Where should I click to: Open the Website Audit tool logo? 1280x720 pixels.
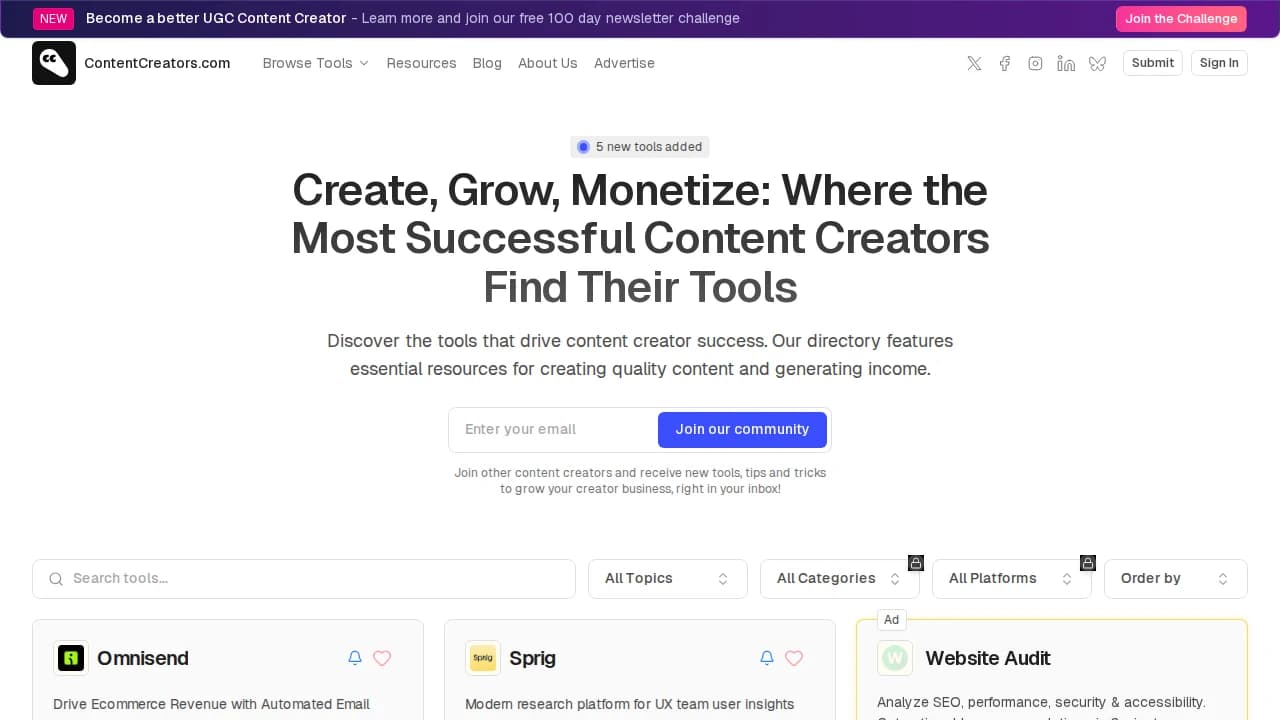tap(895, 658)
